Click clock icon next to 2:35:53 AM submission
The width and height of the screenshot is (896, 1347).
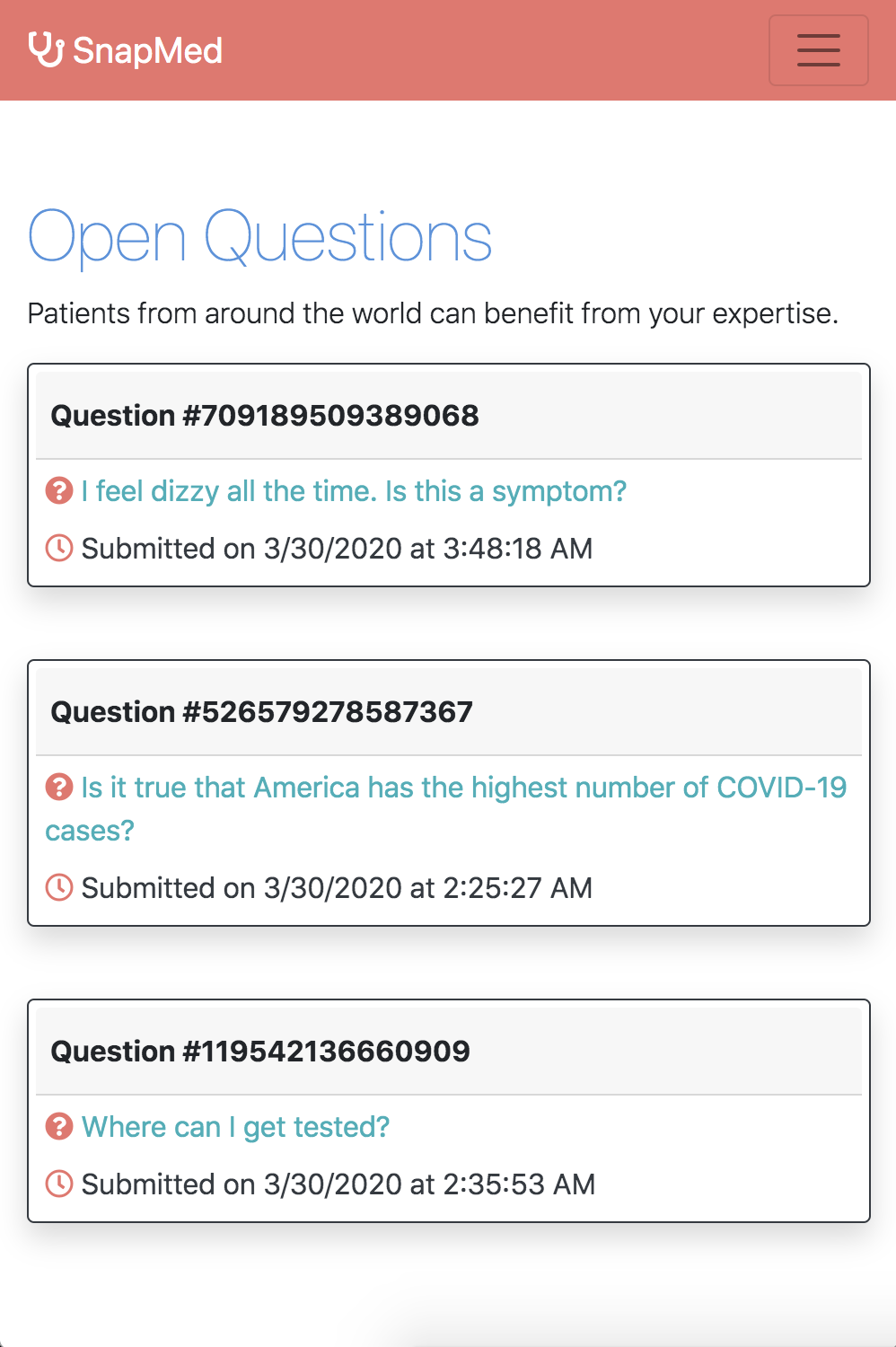(59, 1184)
